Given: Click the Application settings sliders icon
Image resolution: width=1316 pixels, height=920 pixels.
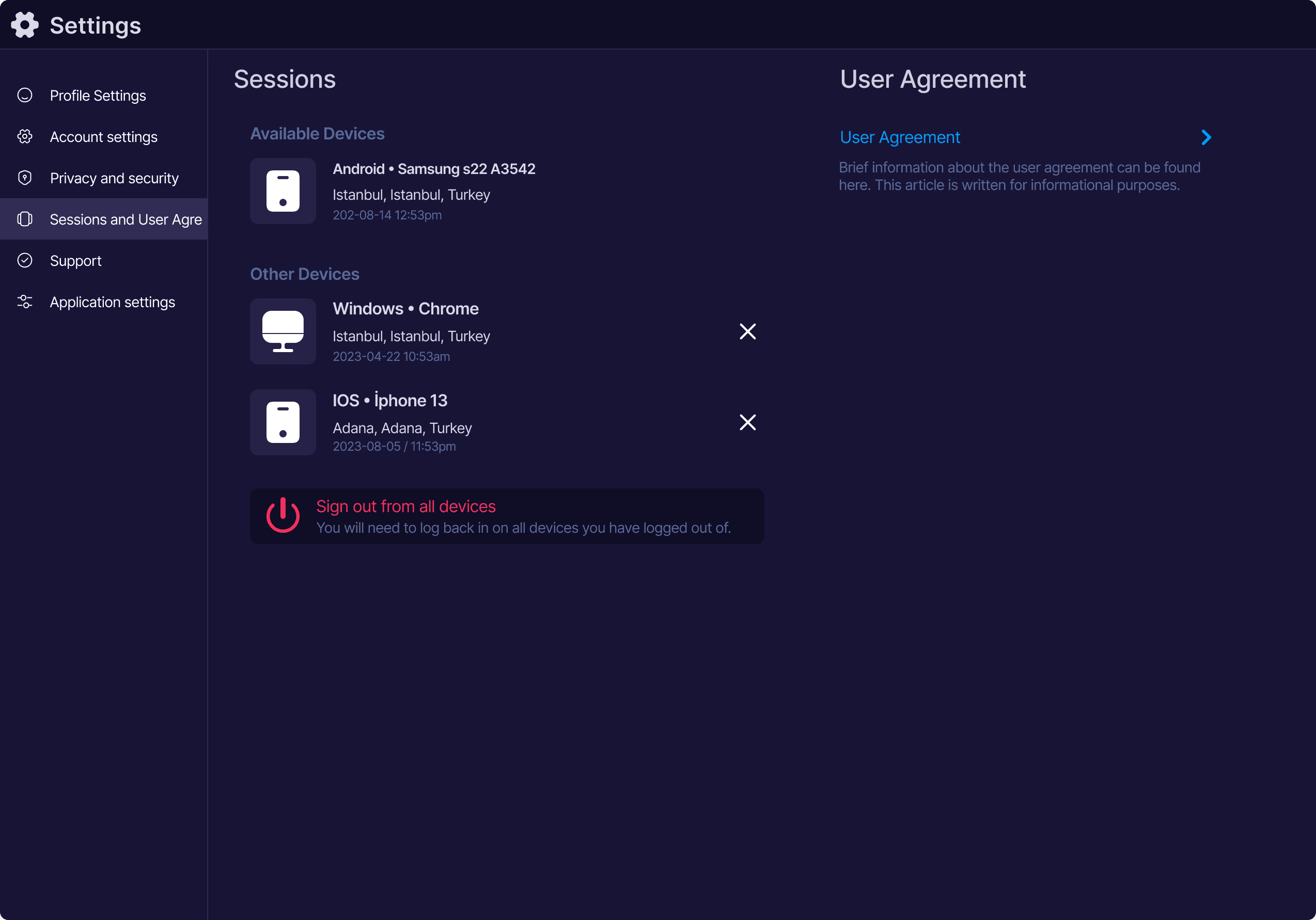Looking at the screenshot, I should click(x=25, y=302).
